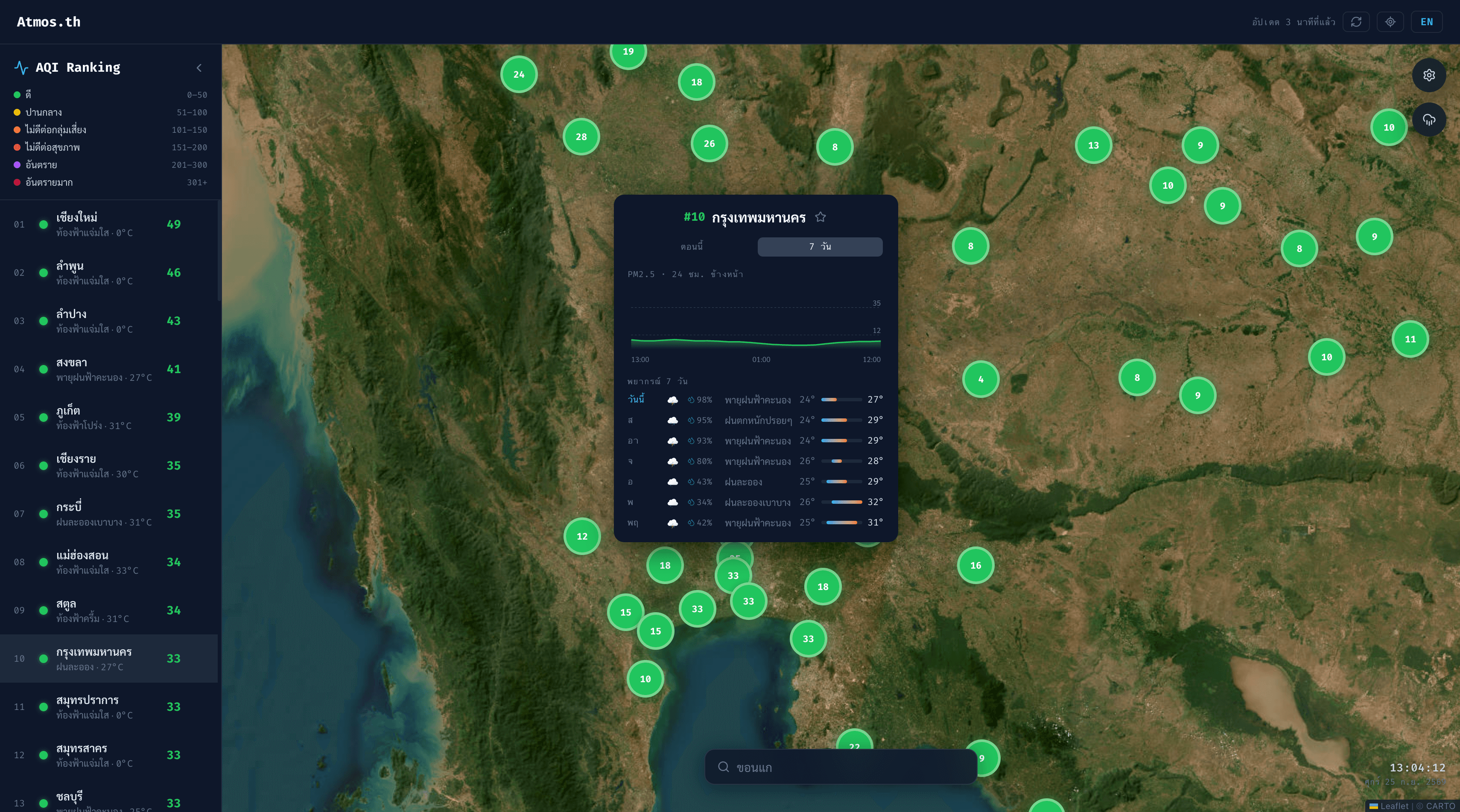1460x812 pixels.
Task: Click map marker with value 28
Action: point(581,137)
